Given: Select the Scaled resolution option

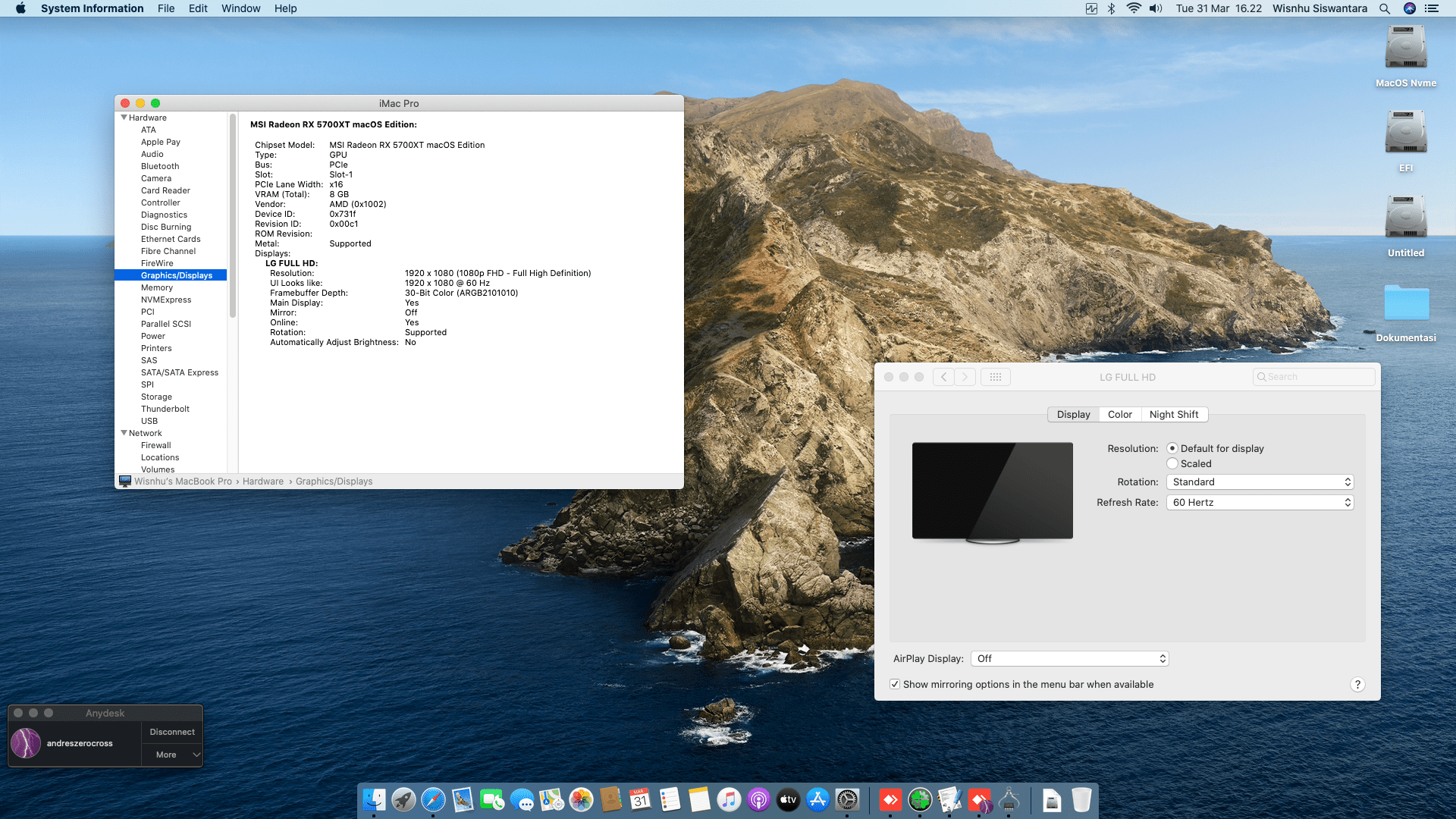Looking at the screenshot, I should (1172, 464).
